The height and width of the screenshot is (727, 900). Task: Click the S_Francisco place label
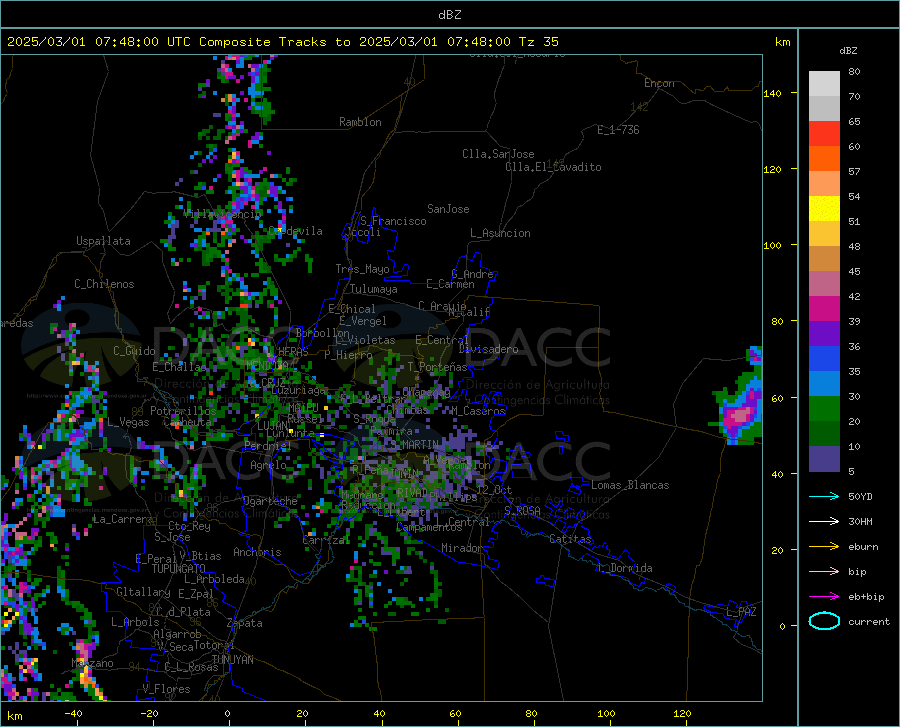(393, 221)
